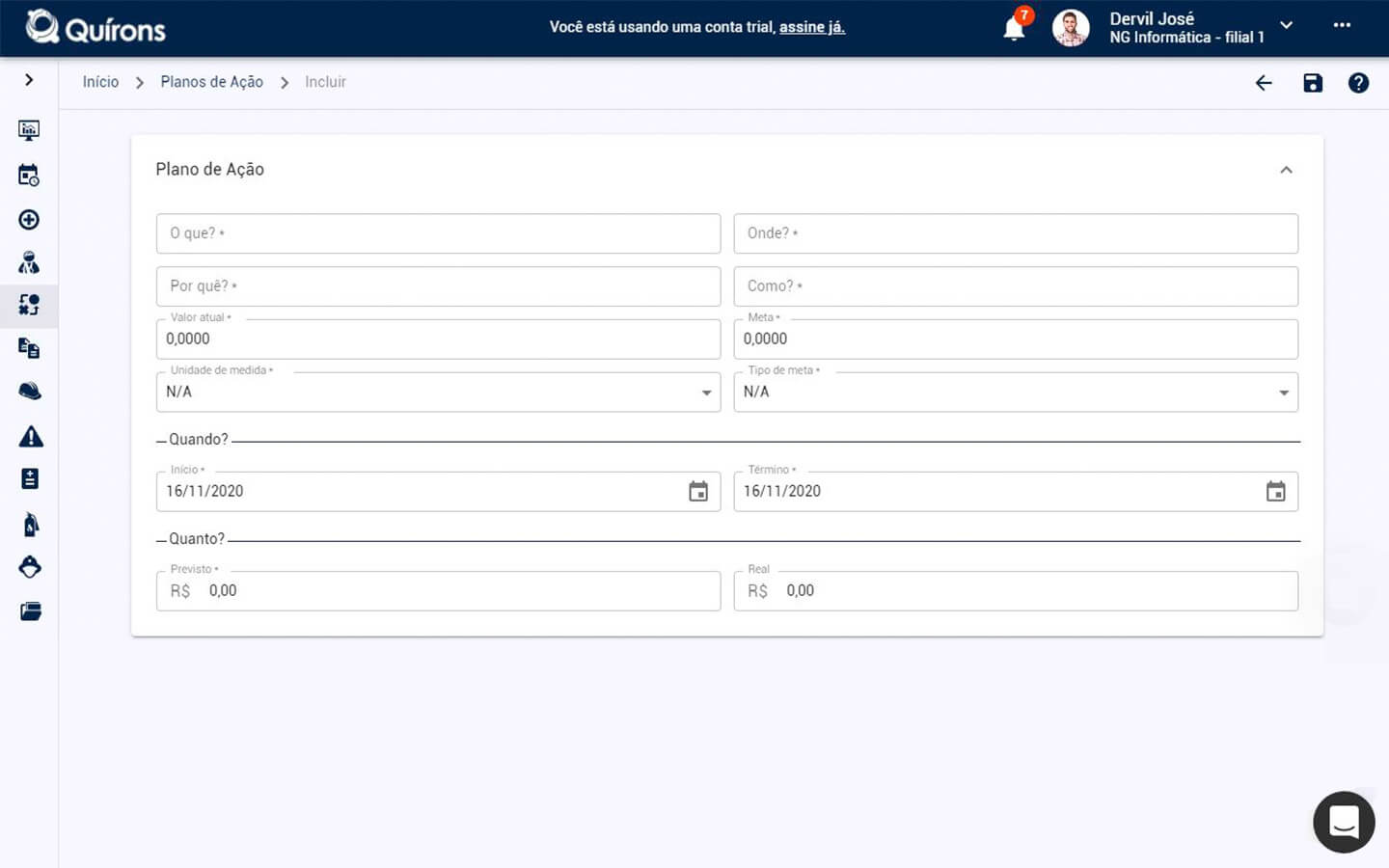
Task: Open the three-dot more options menu
Action: pyautogui.click(x=1342, y=25)
